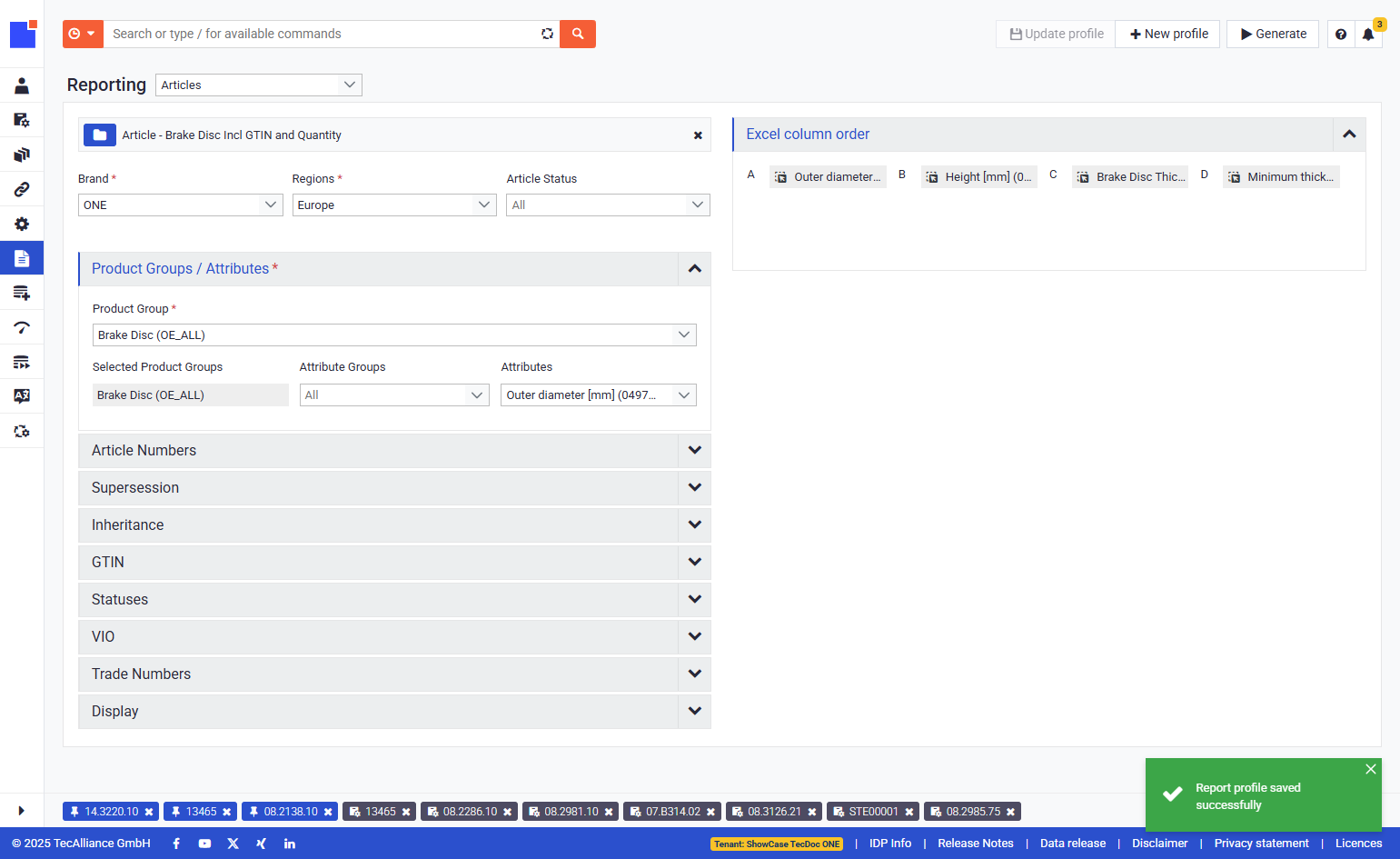Expand the GTIN section
This screenshot has width=1400, height=859.
tap(394, 563)
